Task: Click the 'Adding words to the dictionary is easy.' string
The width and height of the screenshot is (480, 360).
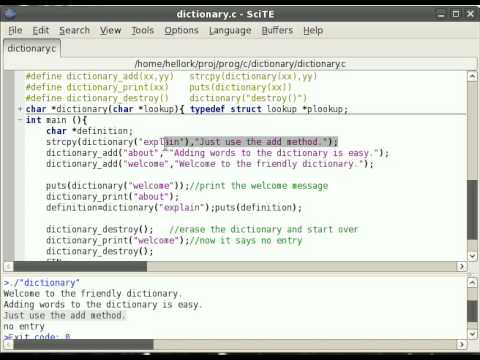Action: pos(274,153)
